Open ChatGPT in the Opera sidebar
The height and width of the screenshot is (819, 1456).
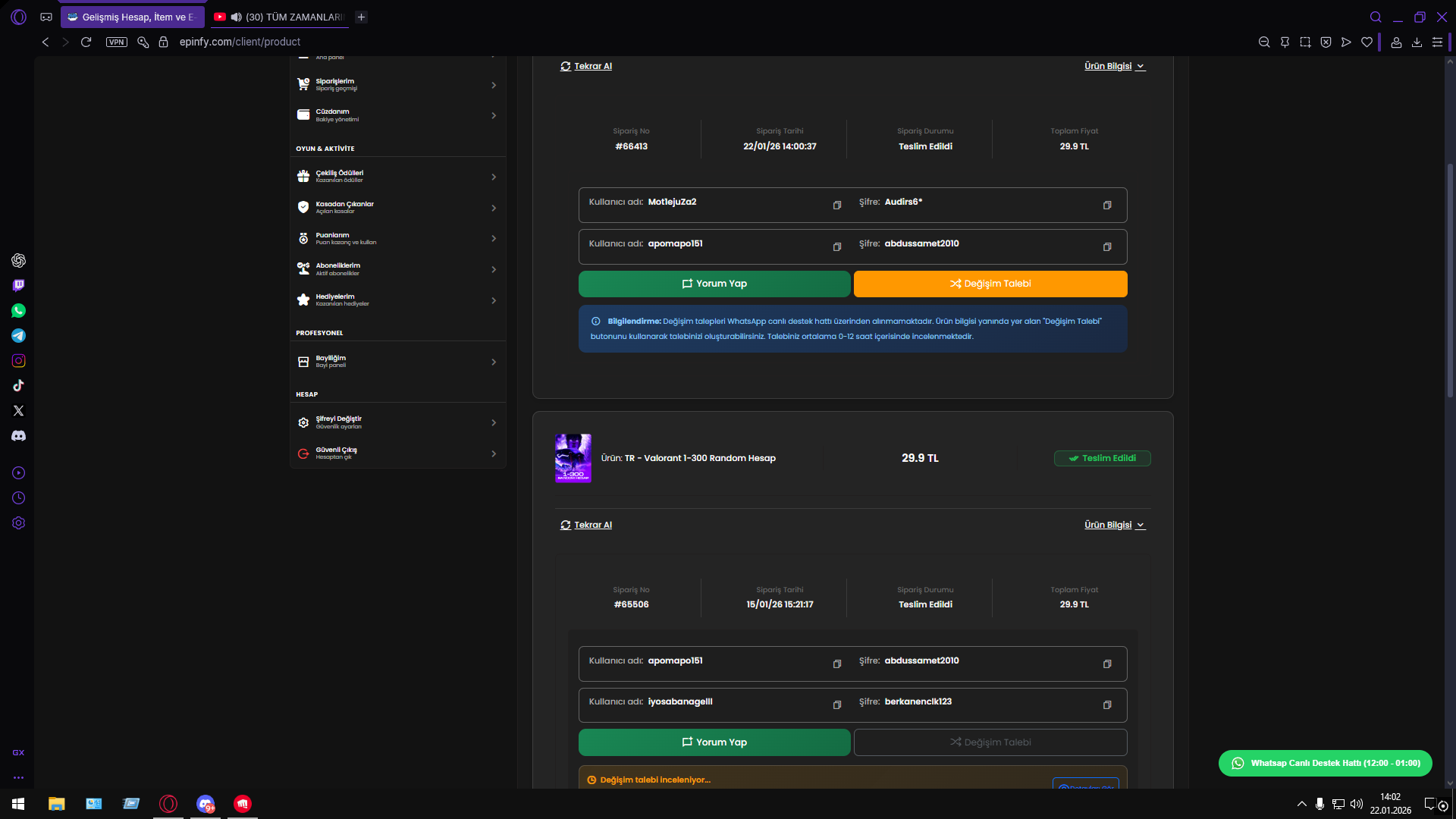point(19,261)
